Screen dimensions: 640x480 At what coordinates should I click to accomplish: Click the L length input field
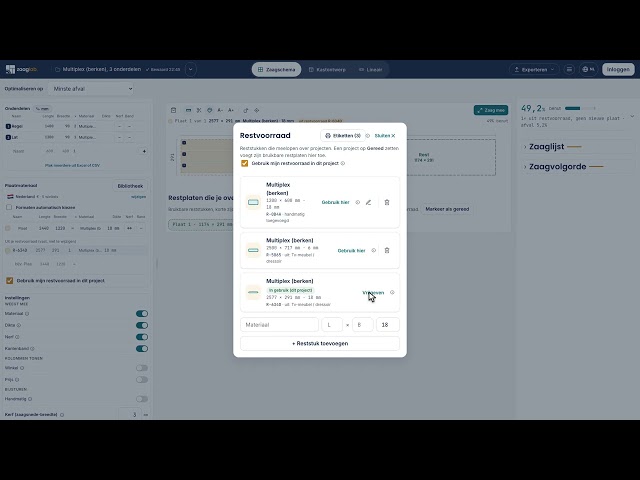pos(332,325)
